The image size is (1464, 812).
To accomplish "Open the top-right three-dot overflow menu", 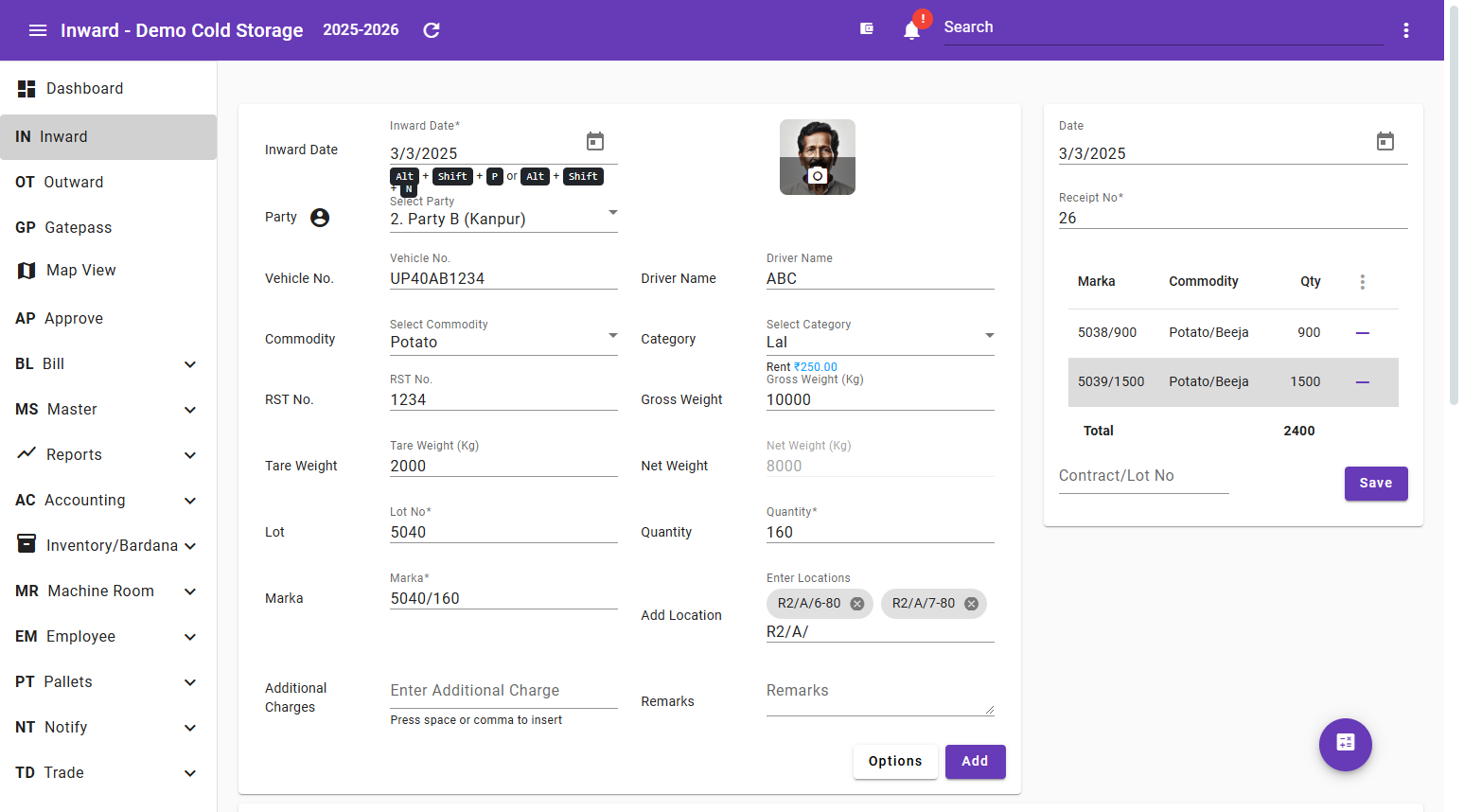I will point(1406,29).
